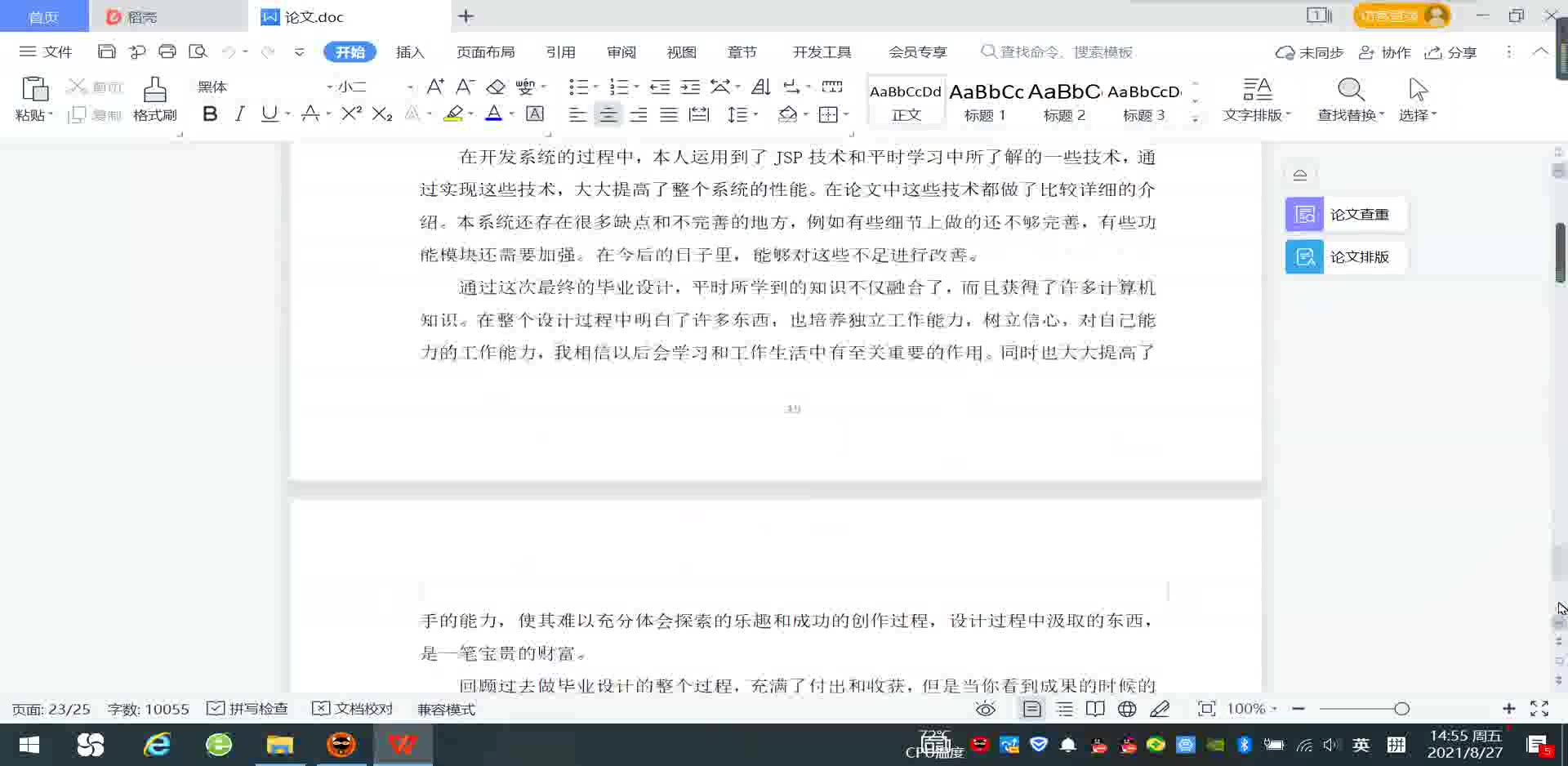Apply the 标题 2 style
This screenshot has width=1568, height=766.
[1064, 100]
